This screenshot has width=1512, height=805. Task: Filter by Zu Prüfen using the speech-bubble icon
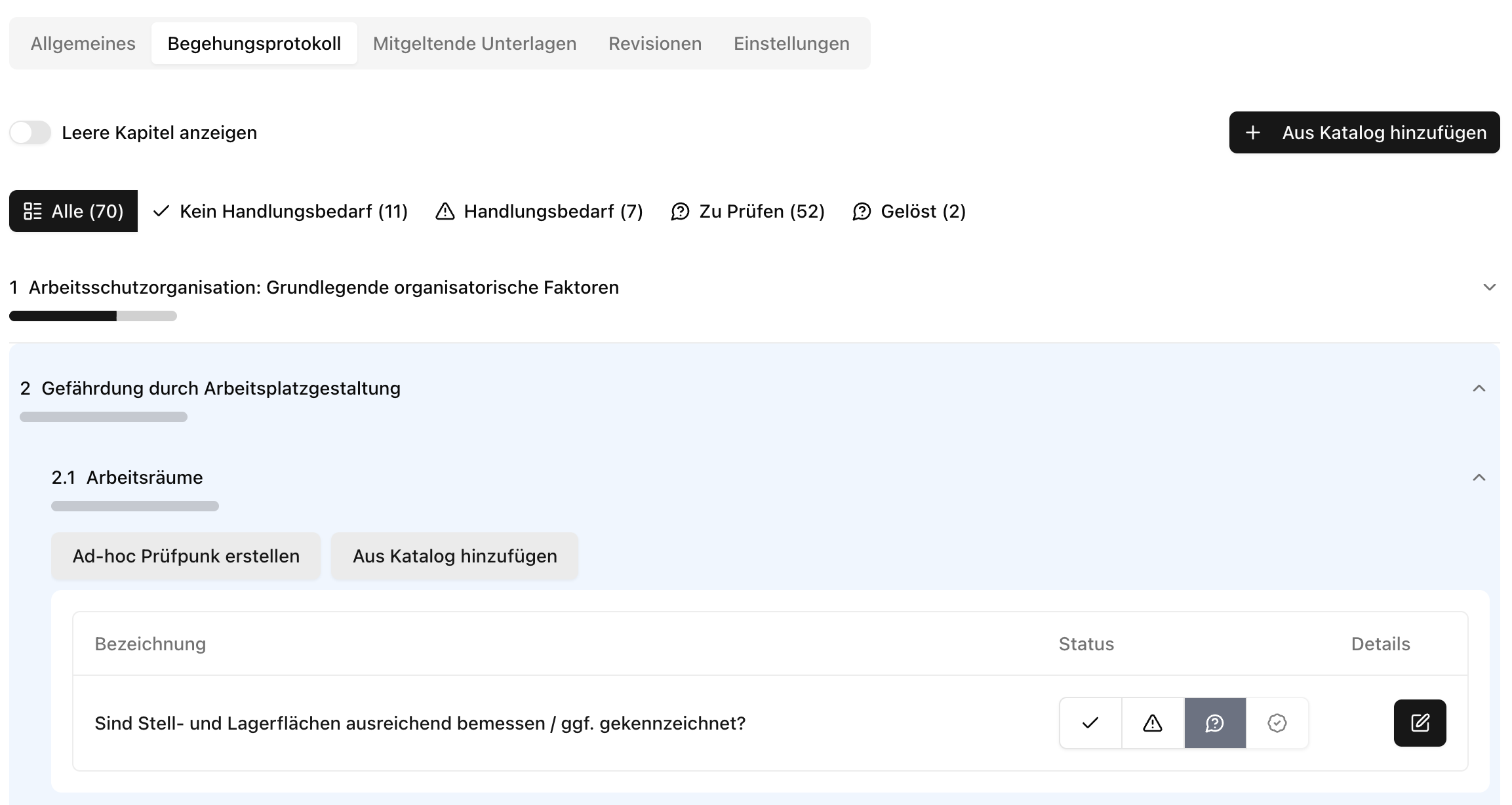(x=747, y=211)
